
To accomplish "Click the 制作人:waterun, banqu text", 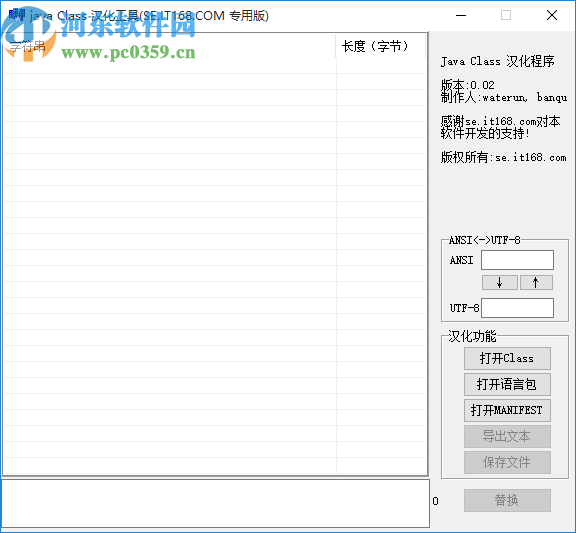I will pyautogui.click(x=504, y=97).
